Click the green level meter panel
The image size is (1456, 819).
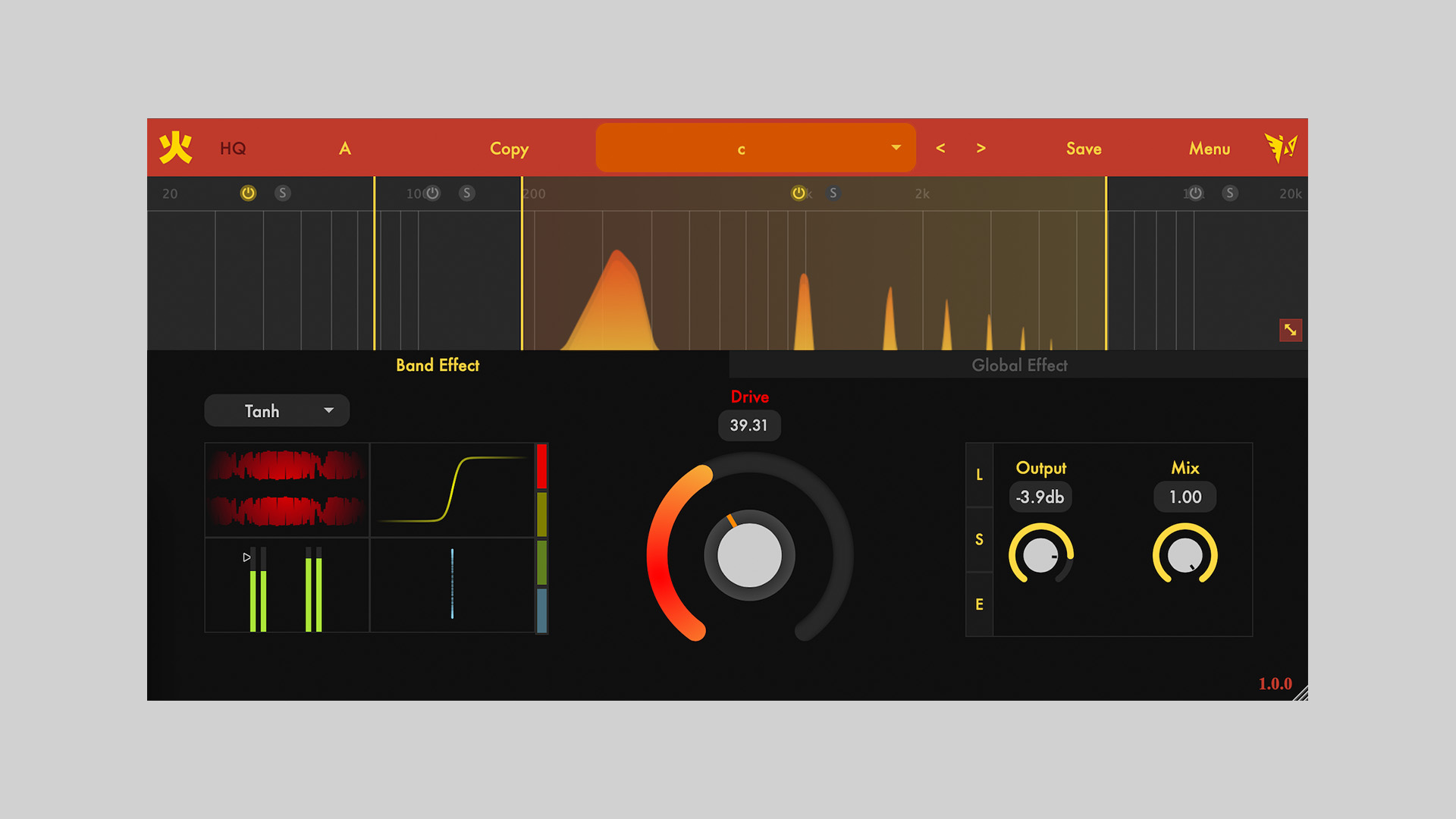(287, 585)
